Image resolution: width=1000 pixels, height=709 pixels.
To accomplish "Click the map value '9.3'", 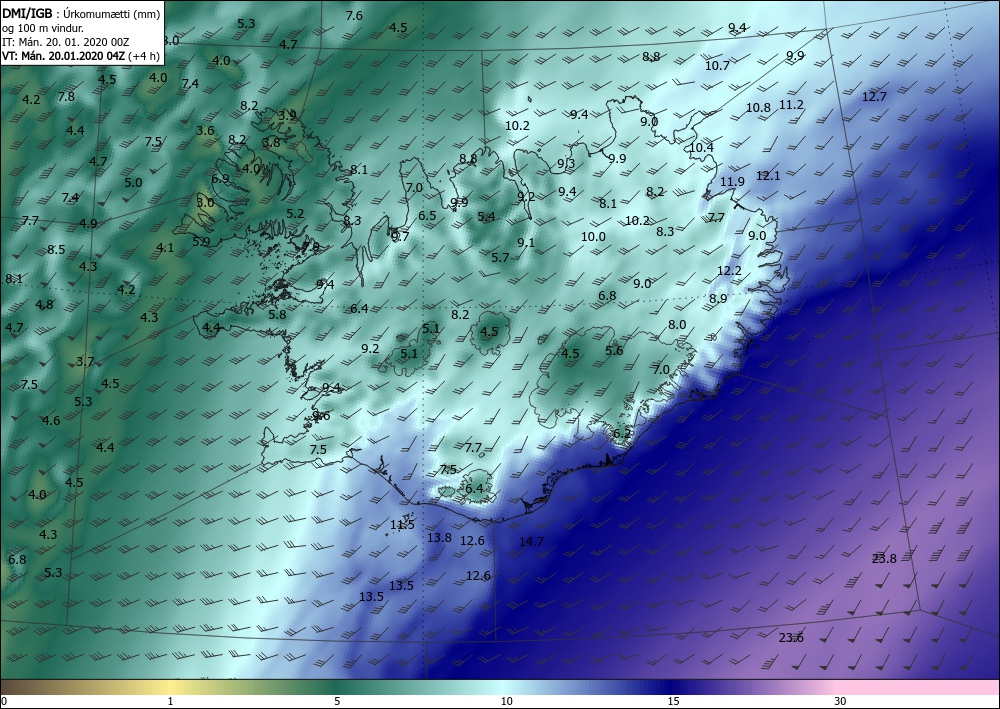I will (x=566, y=164).
